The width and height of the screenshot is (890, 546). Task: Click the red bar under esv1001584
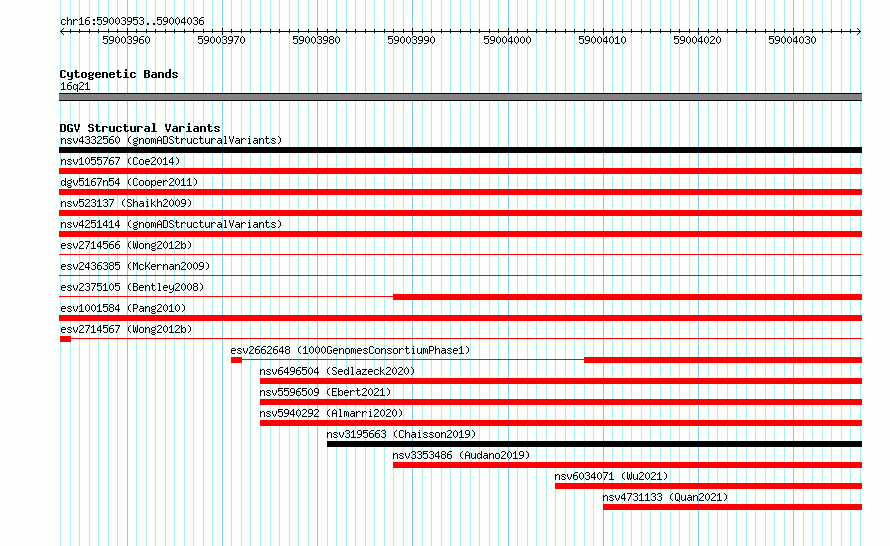(x=460, y=318)
